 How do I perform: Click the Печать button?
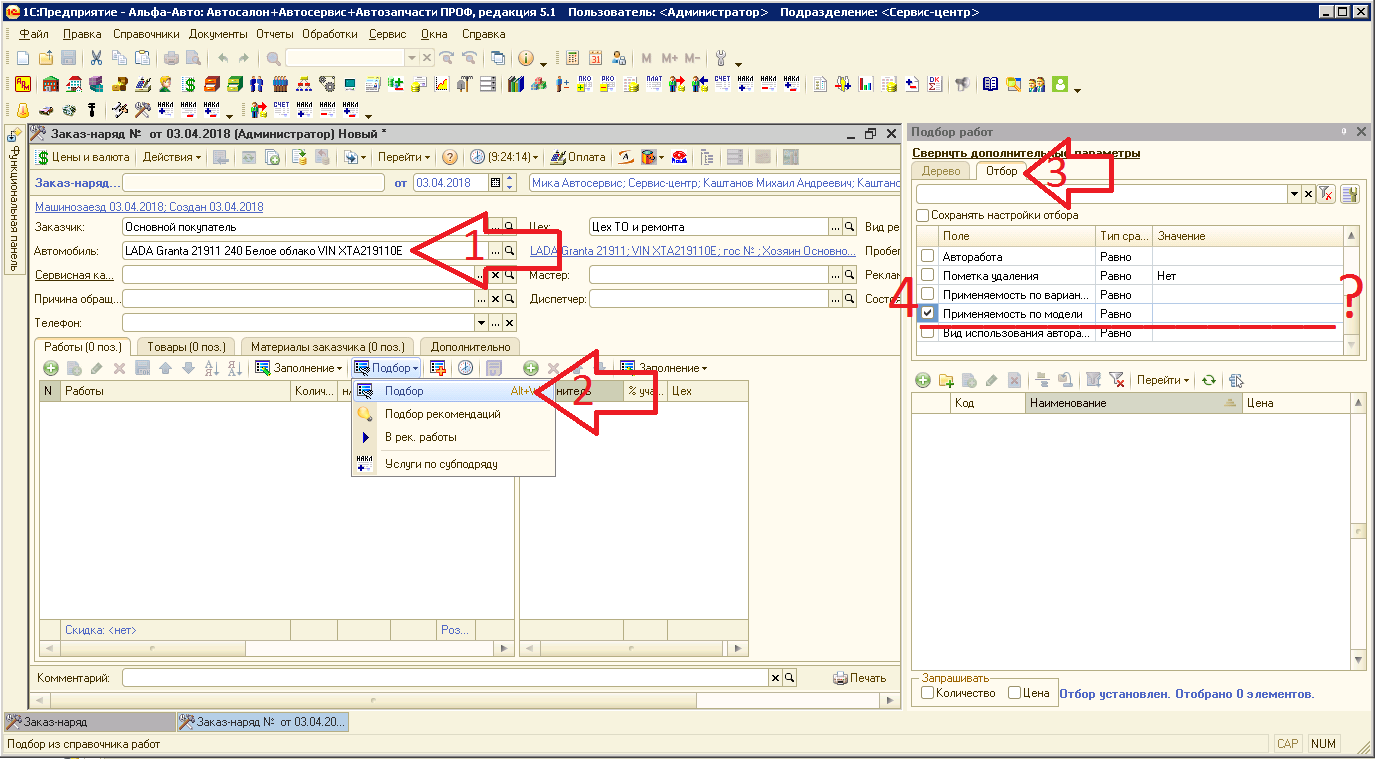pos(860,678)
